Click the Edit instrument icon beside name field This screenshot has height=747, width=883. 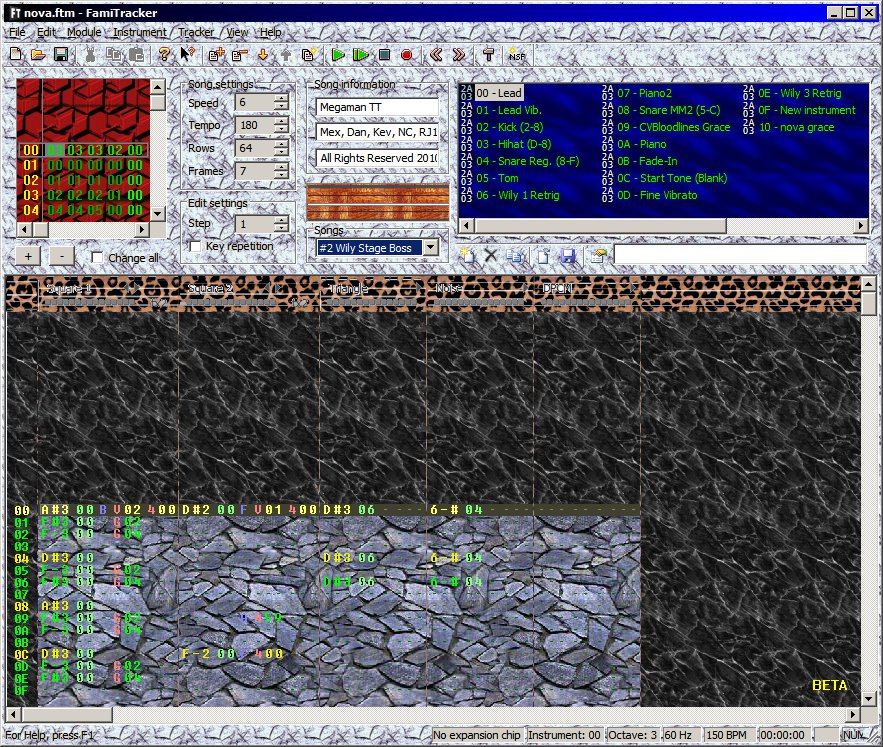pos(598,256)
